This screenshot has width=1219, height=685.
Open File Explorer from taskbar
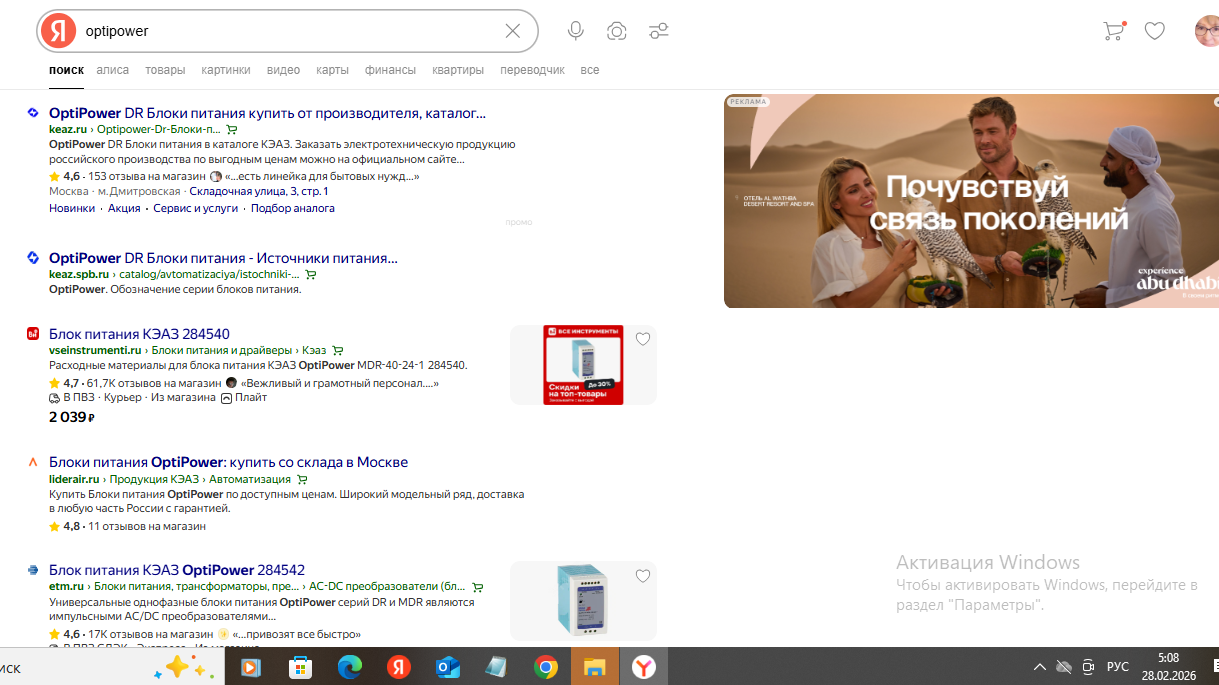594,667
